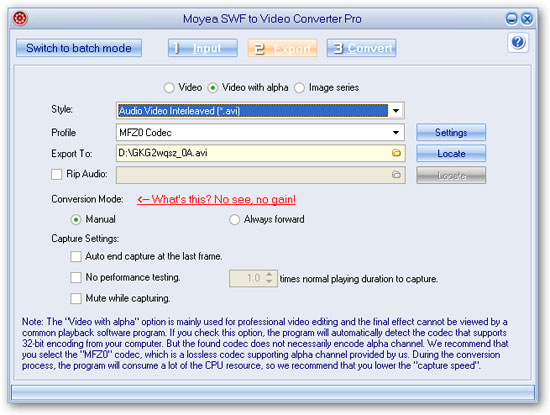This screenshot has height=415, width=550.
Task: Enable the Rip Audio checkbox
Action: pyautogui.click(x=56, y=174)
